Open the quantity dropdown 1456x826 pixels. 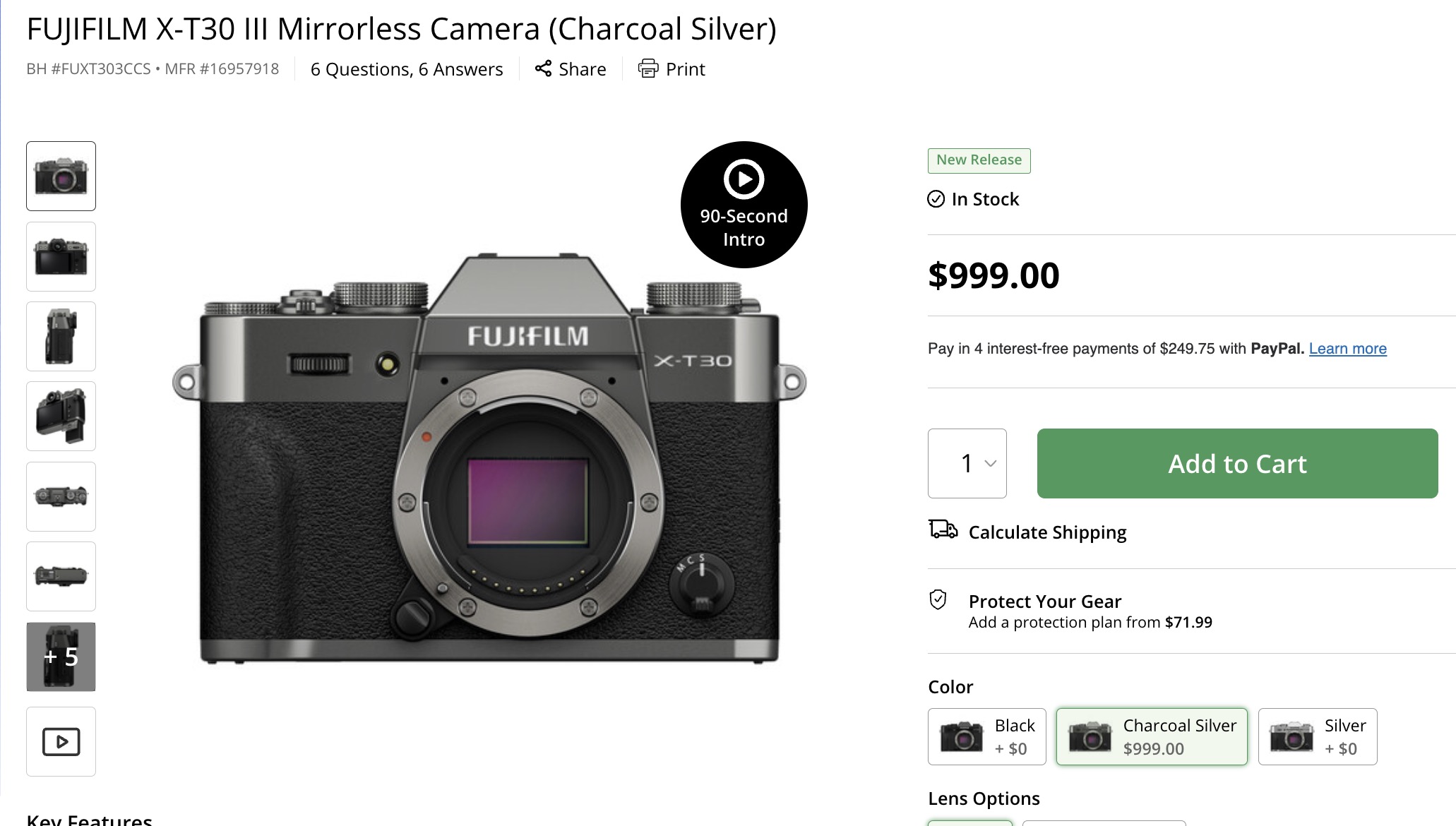[x=967, y=463]
